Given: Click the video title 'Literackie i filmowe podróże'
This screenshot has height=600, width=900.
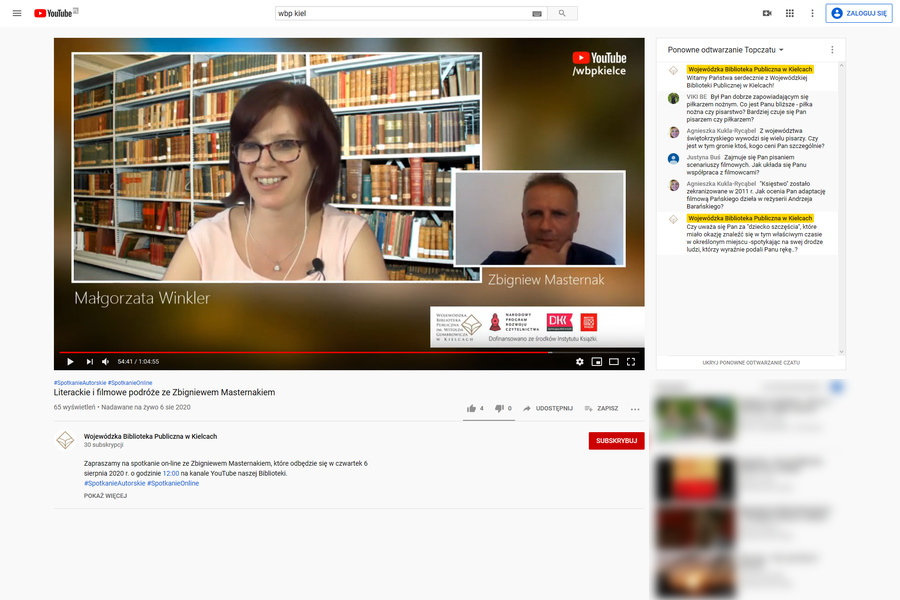Looking at the screenshot, I should (164, 392).
